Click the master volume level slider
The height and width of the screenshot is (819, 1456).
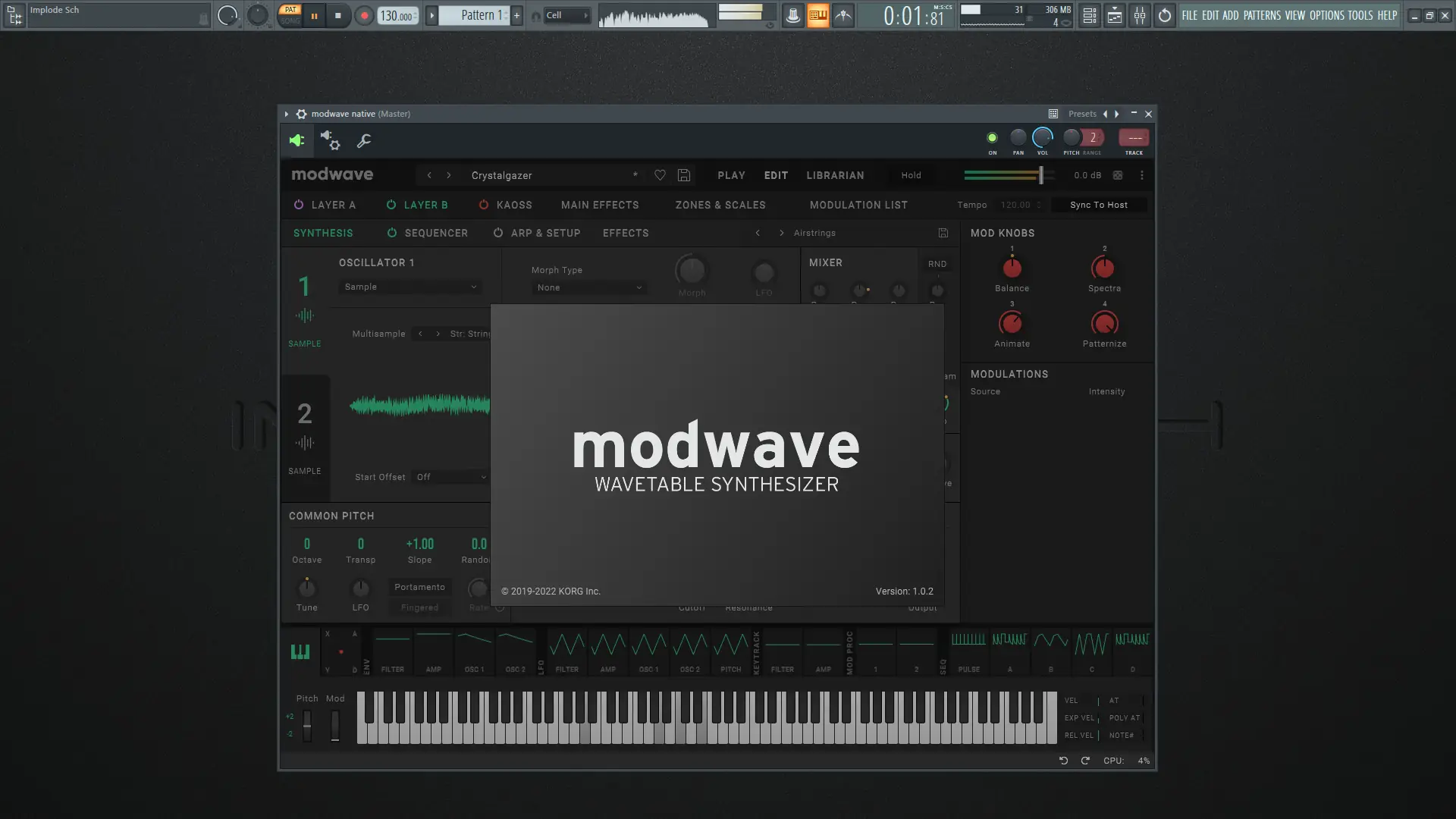[1040, 175]
